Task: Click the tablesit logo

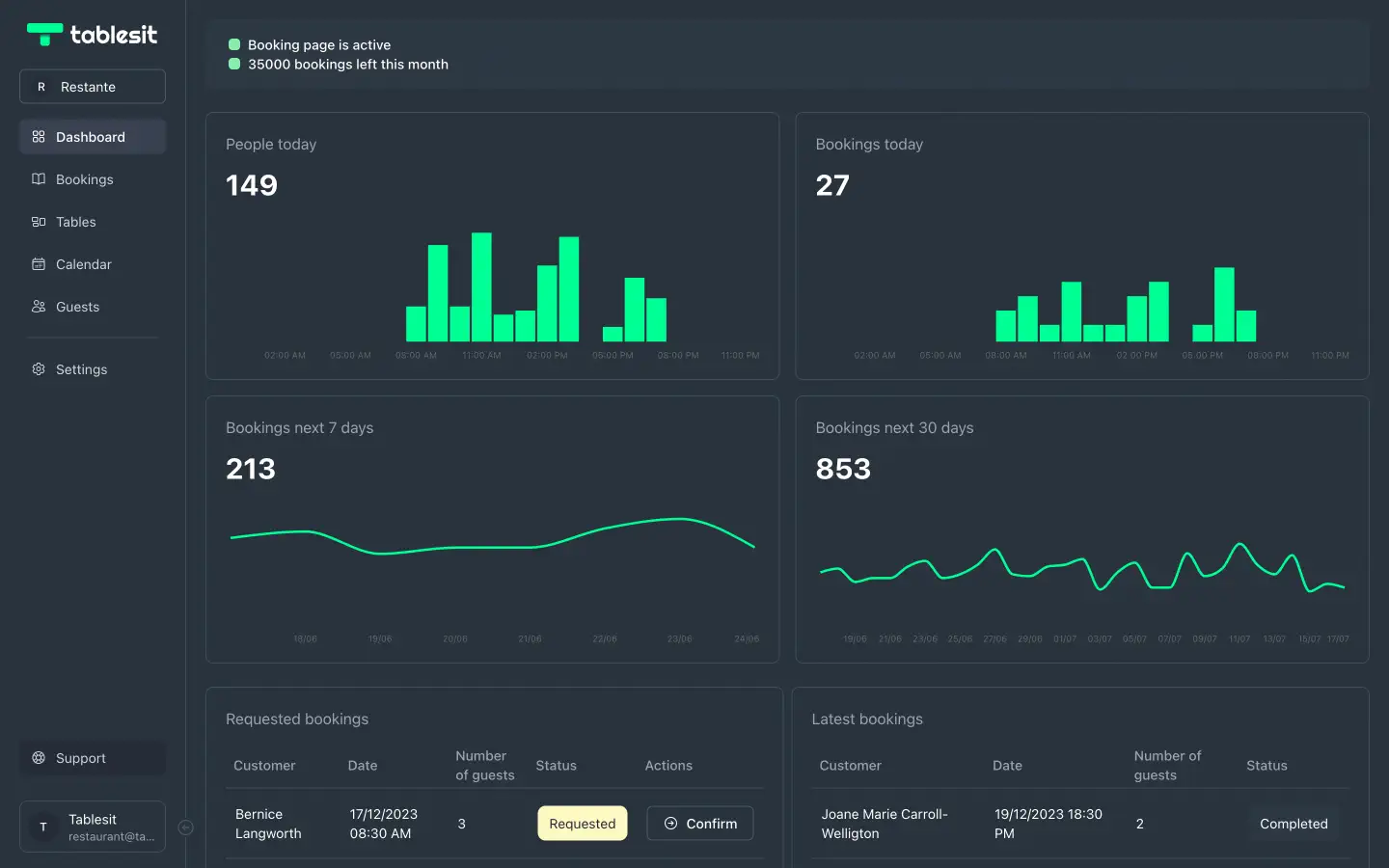Action: [92, 35]
